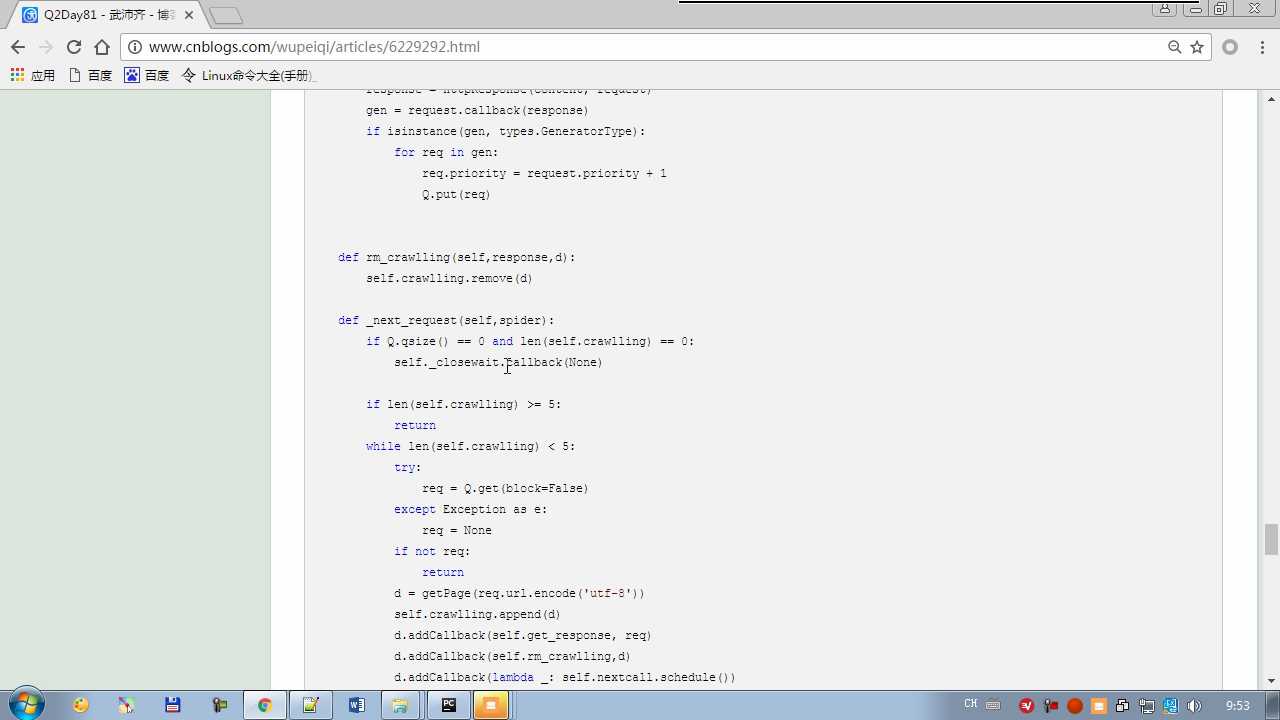
Task: Select the Q2Day81 tab
Action: click(108, 15)
